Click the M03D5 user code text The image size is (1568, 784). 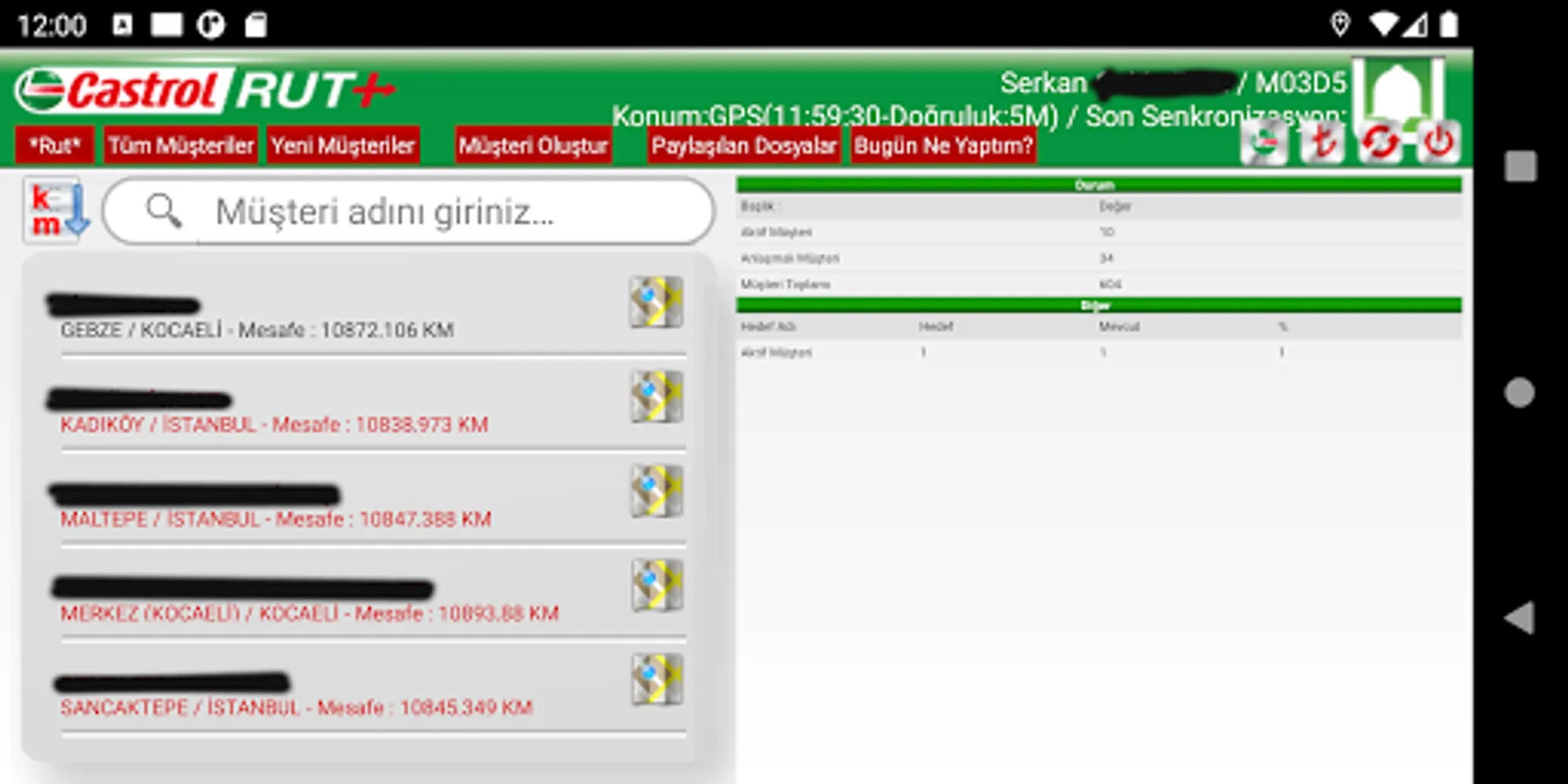tap(1301, 83)
